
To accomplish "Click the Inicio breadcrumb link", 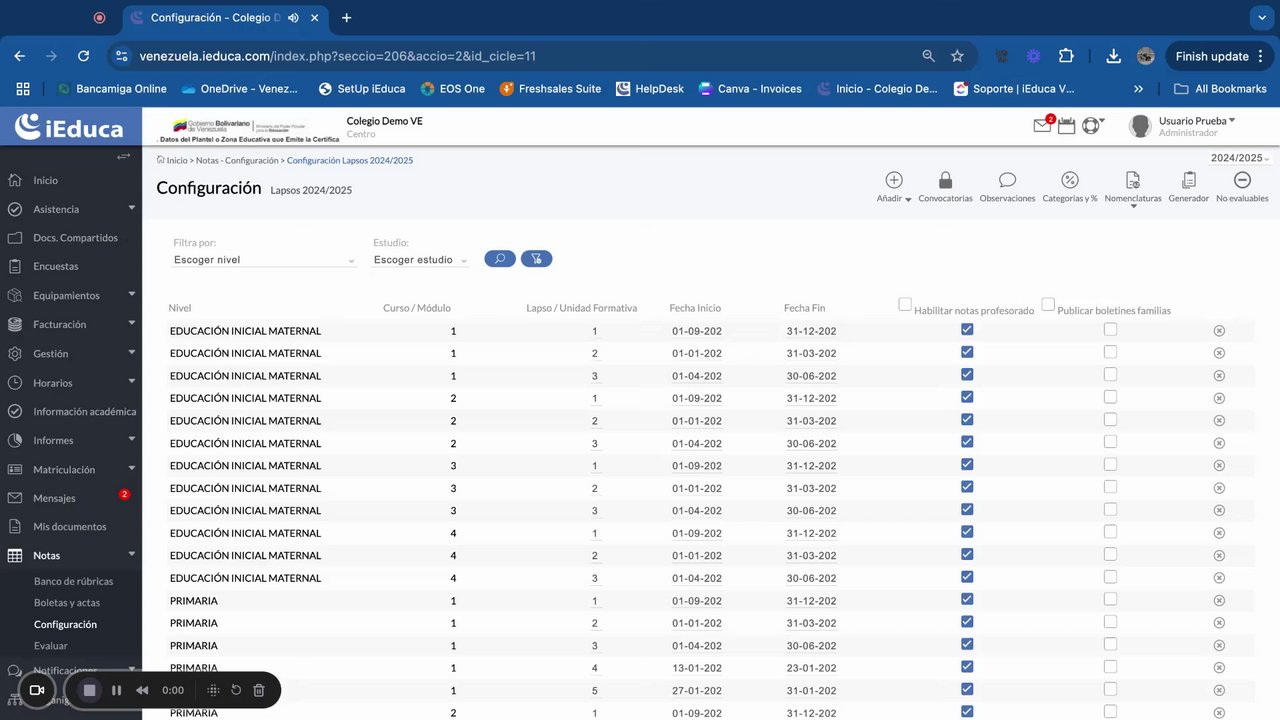I will point(176,160).
